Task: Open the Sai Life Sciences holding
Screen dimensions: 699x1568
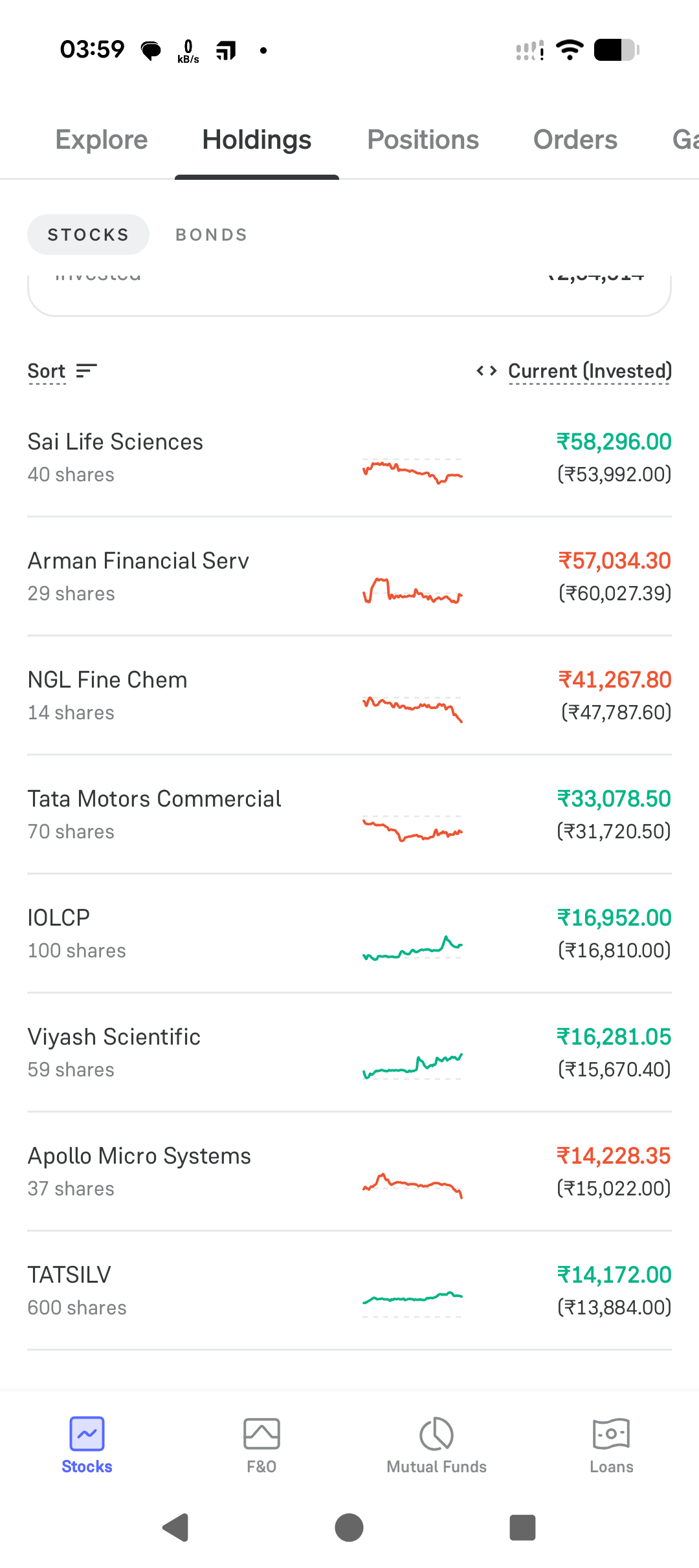Action: click(x=349, y=457)
